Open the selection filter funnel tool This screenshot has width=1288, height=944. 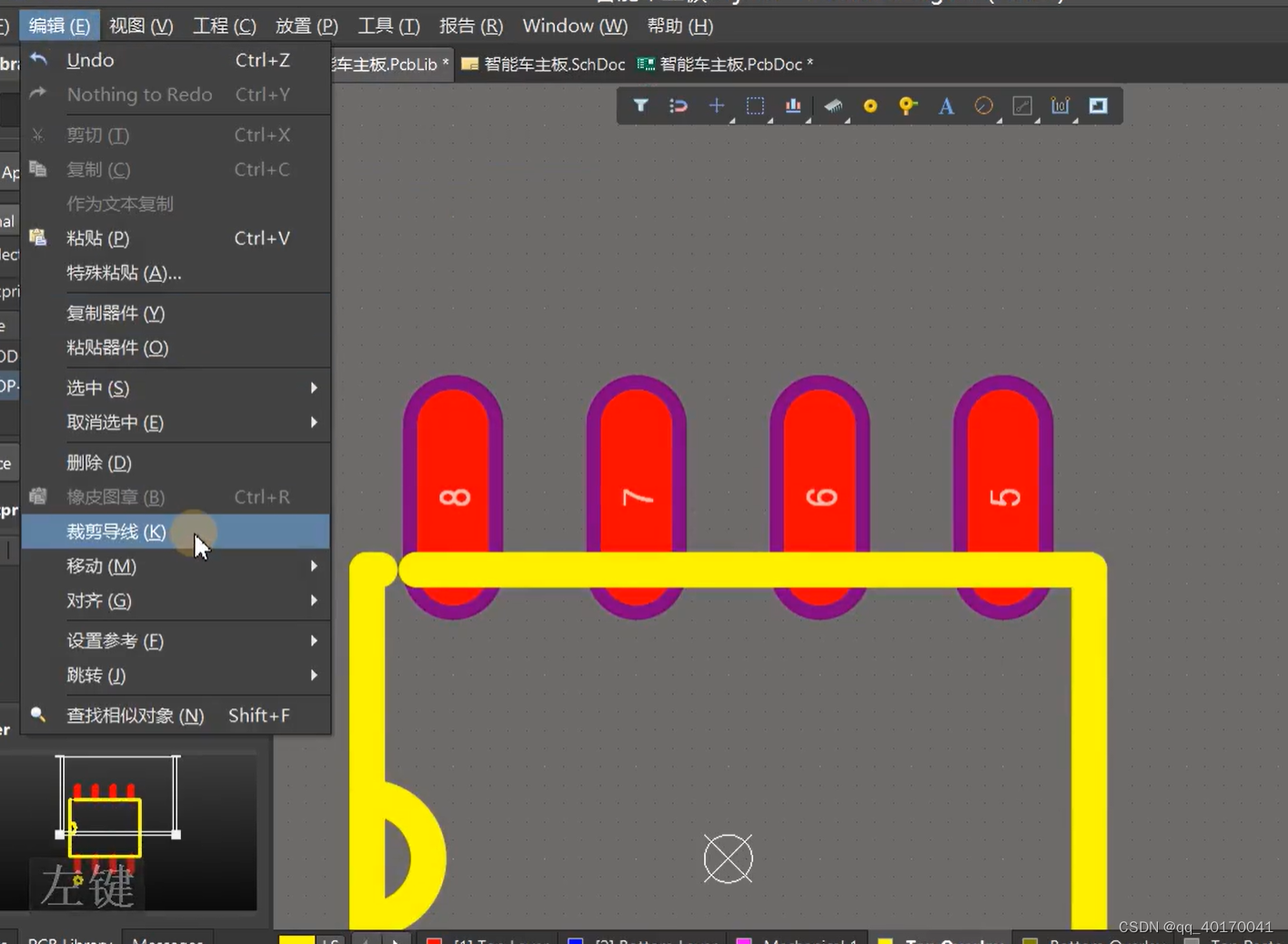[640, 105]
